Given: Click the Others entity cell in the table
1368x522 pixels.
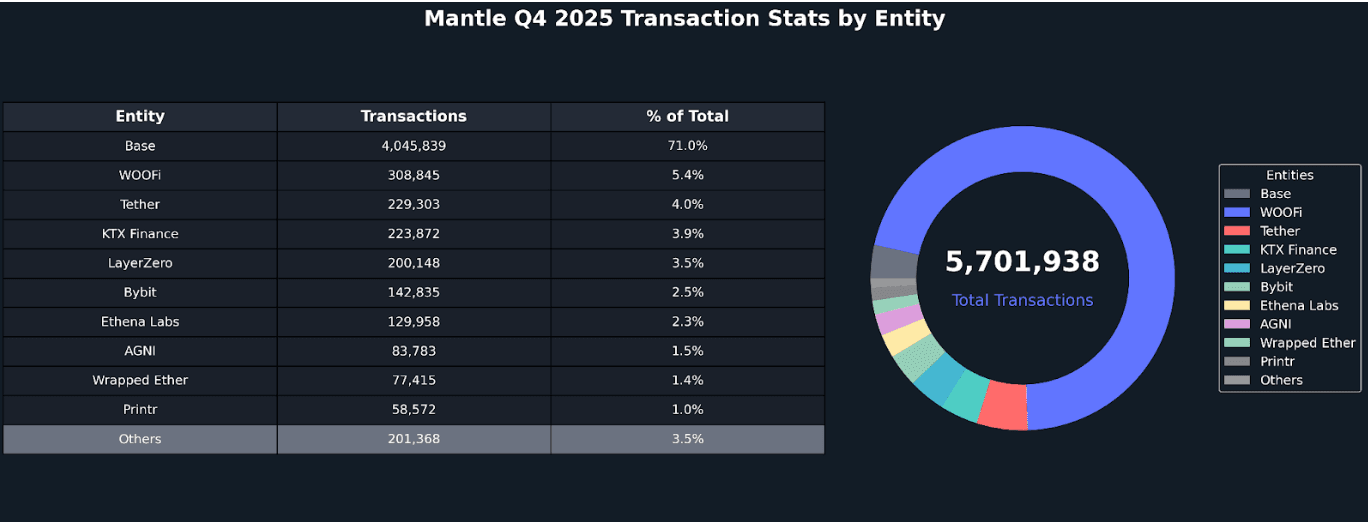Looking at the screenshot, I should tap(140, 439).
